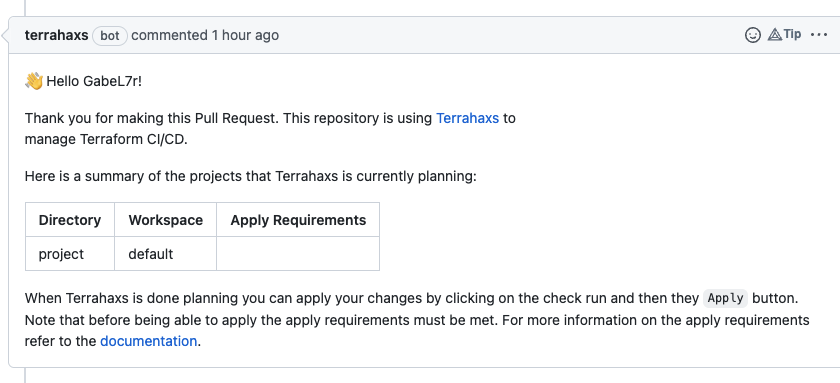Screen dimensions: 840x383
Task: Open the comment's three-dot options menu
Action: point(819,35)
